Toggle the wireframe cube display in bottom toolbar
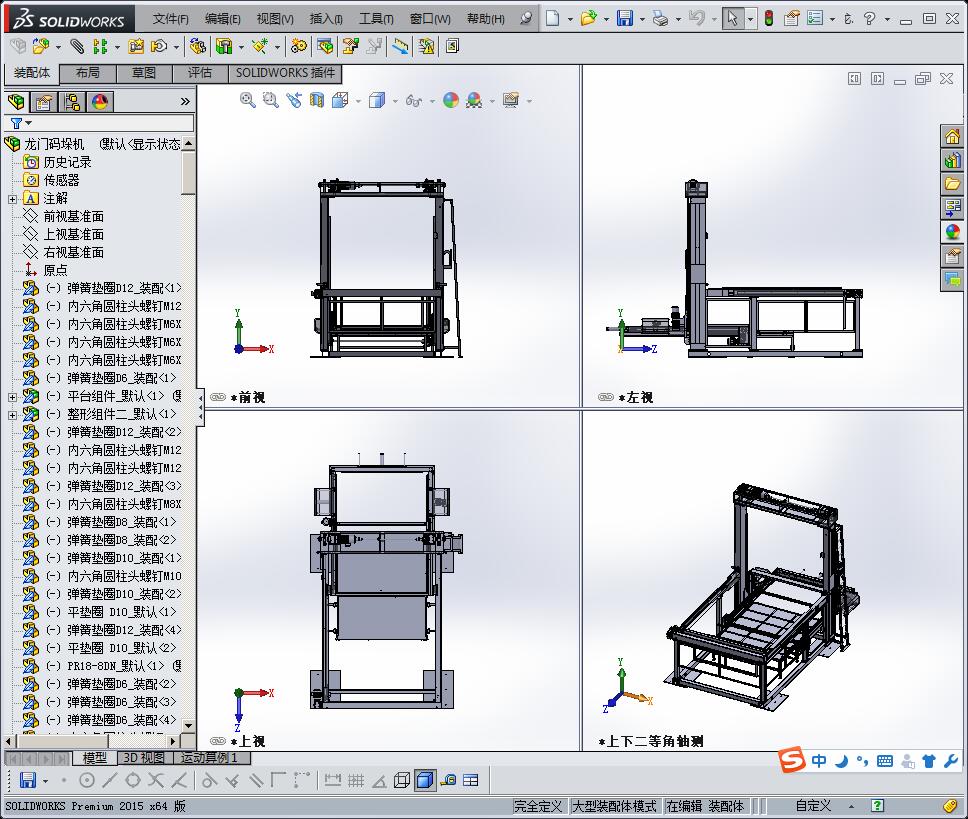Screen dimensions: 968x819 [x=402, y=780]
